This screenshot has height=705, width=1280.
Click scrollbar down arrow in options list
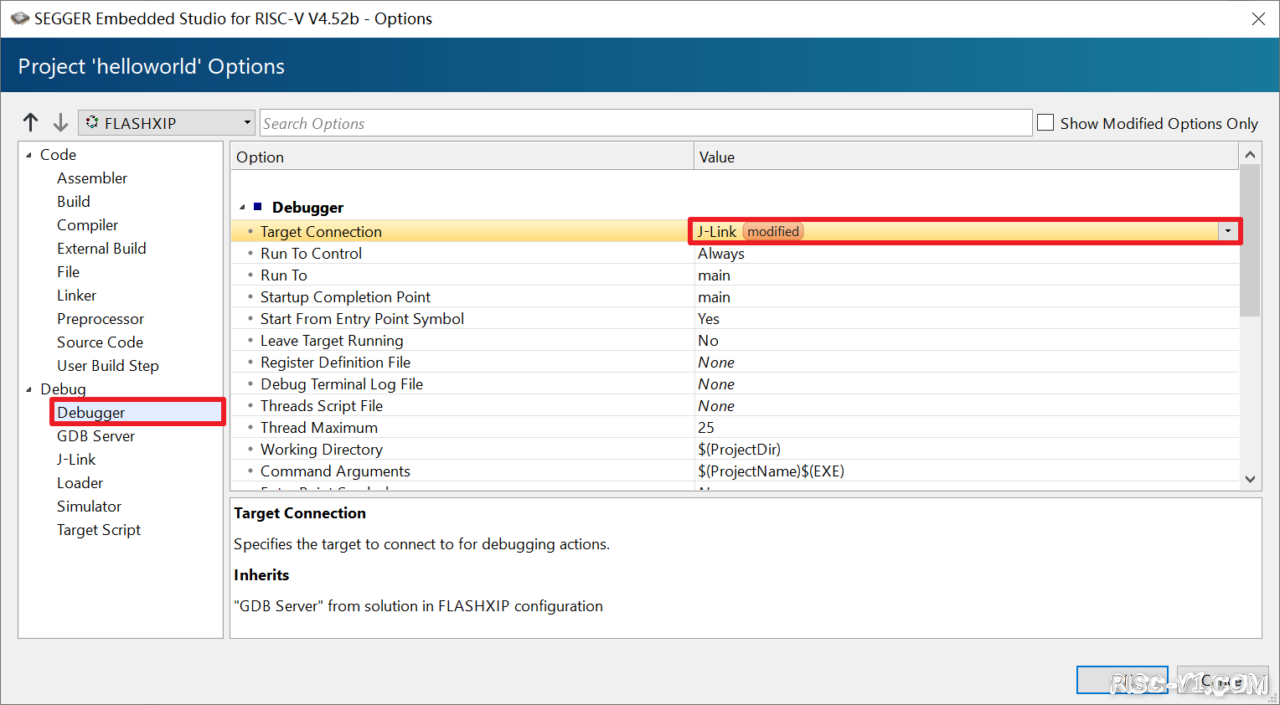pyautogui.click(x=1250, y=480)
